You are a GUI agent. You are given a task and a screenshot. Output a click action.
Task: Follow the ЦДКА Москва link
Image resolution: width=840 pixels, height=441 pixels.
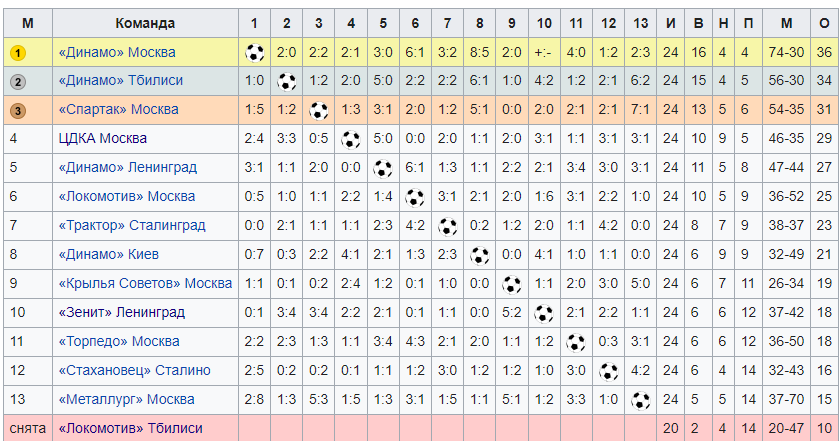point(102,139)
